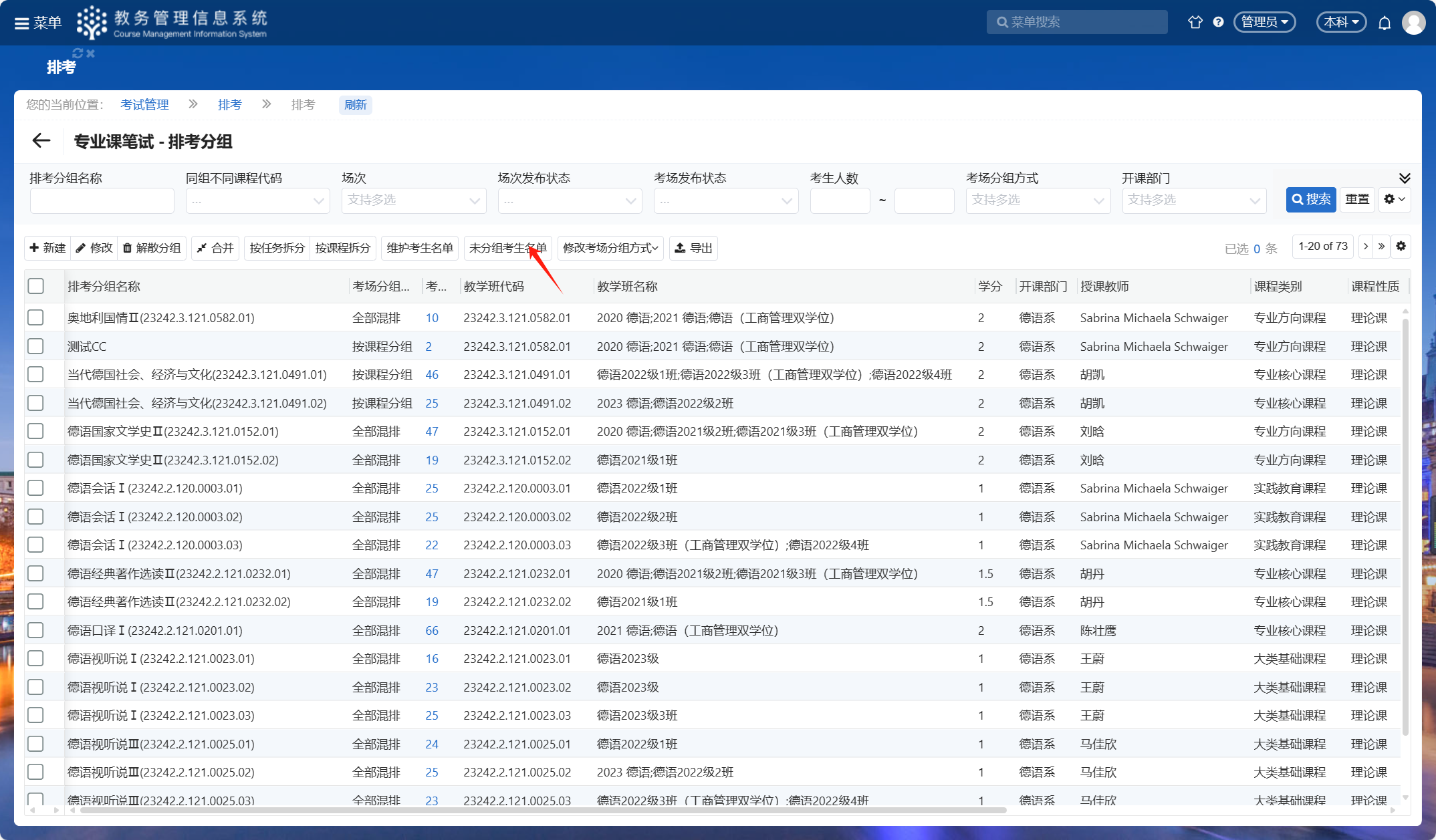The width and height of the screenshot is (1436, 840).
Task: Open table column settings gear icon
Action: (1401, 247)
